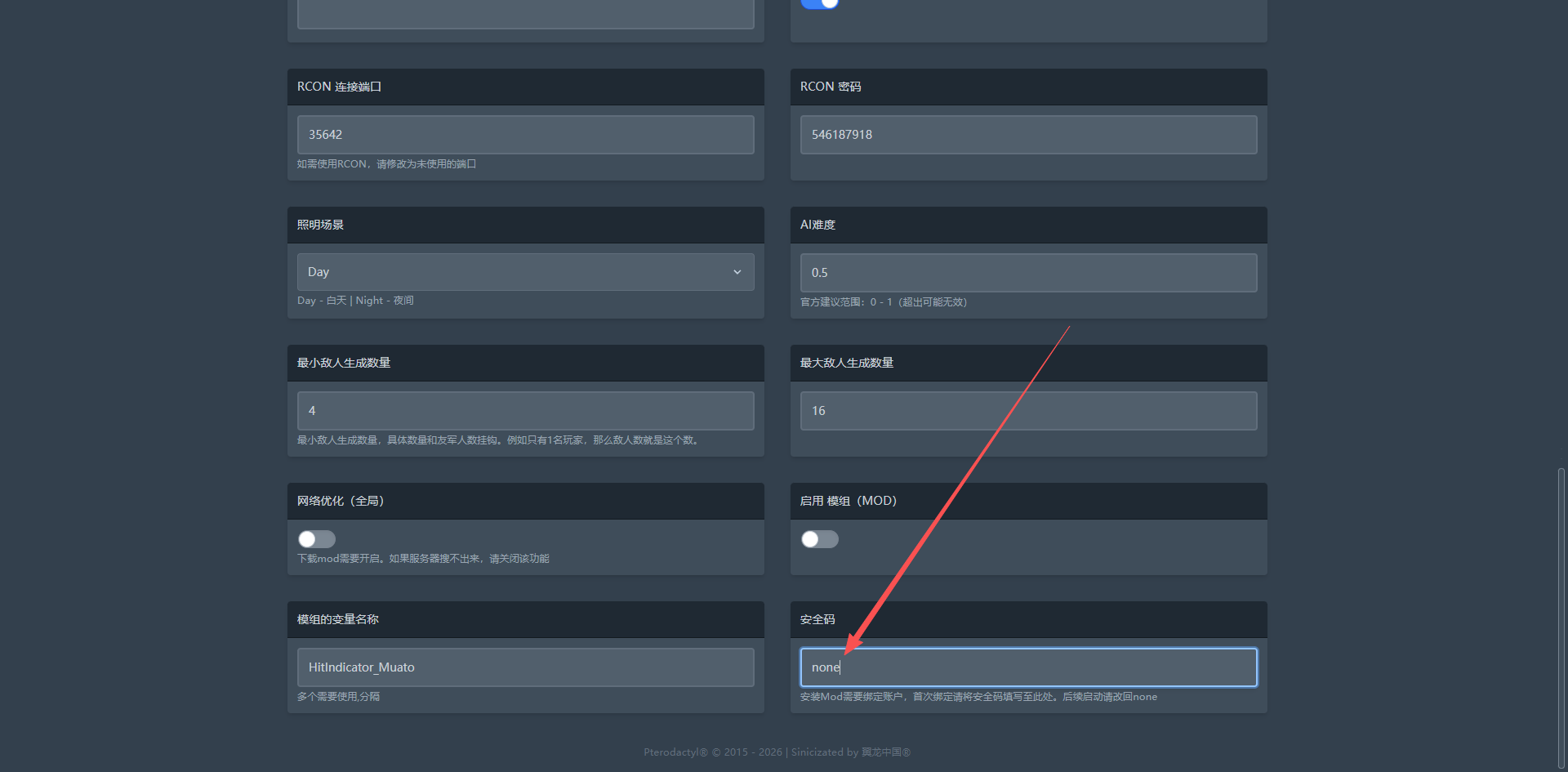Image resolution: width=1568 pixels, height=772 pixels.
Task: Enable the 启用 模组 (MOD) switch
Action: [819, 539]
